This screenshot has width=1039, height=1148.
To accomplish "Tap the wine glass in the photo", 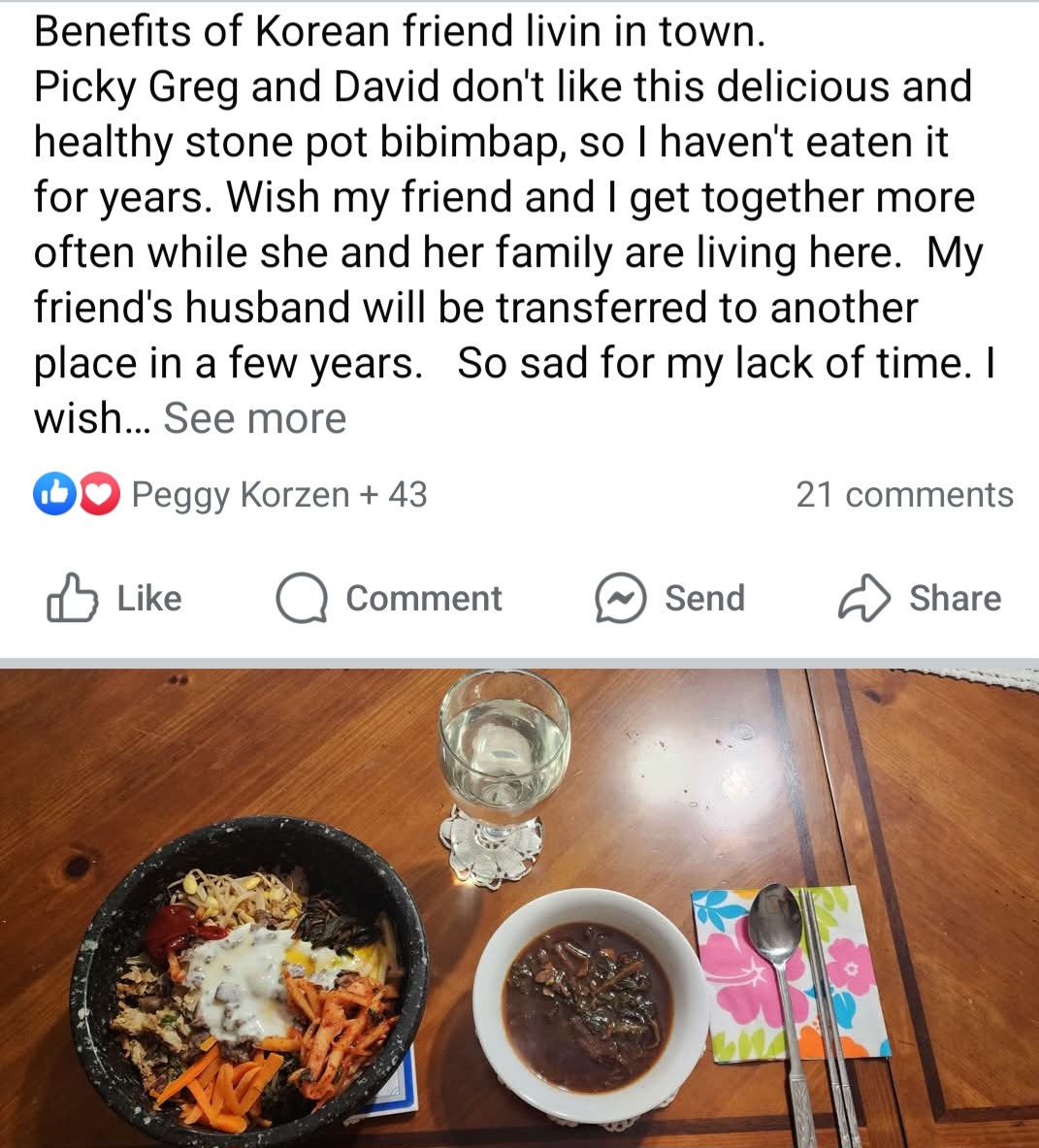I will (503, 776).
